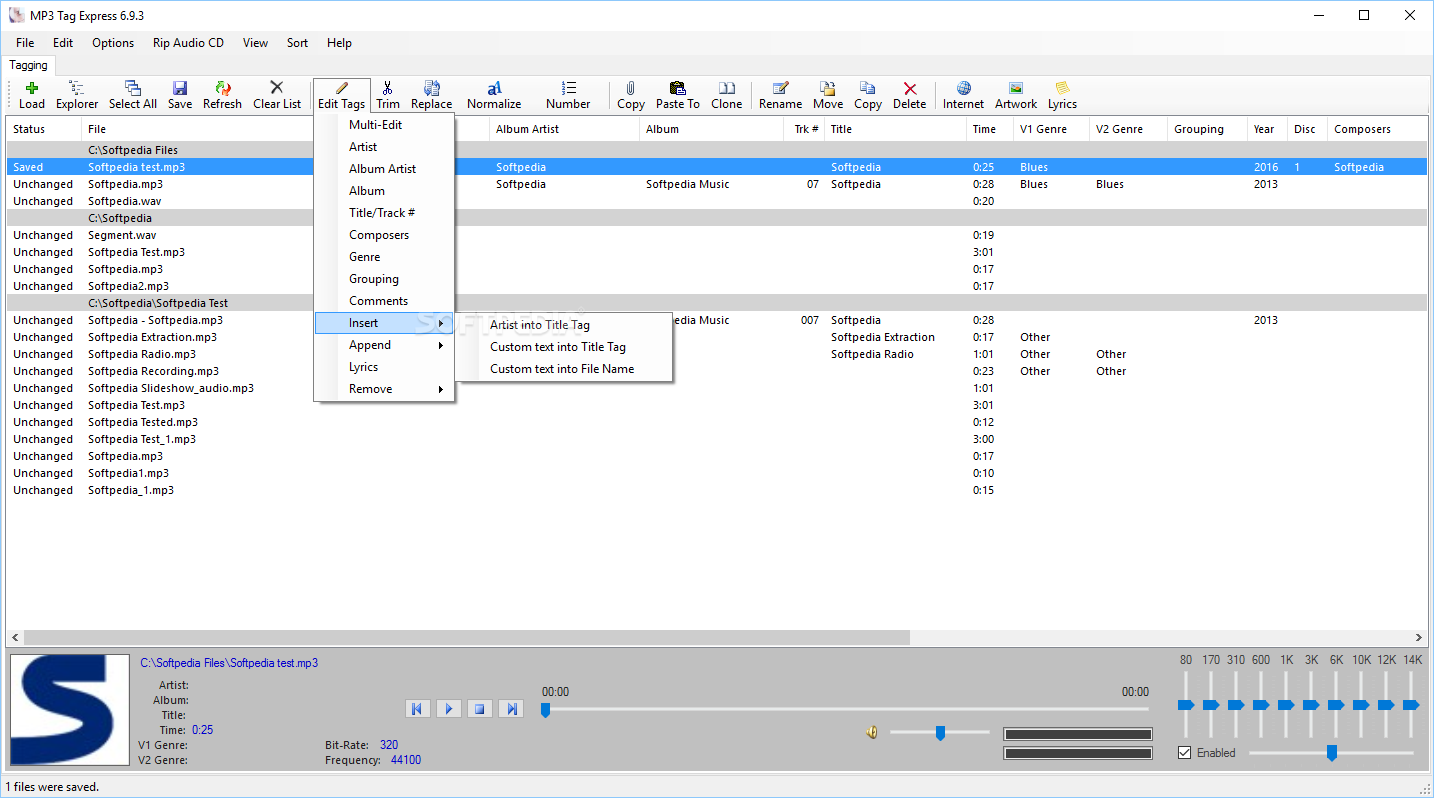This screenshot has height=798, width=1434.
Task: Click the 14K equalizer band slider
Action: (1411, 705)
